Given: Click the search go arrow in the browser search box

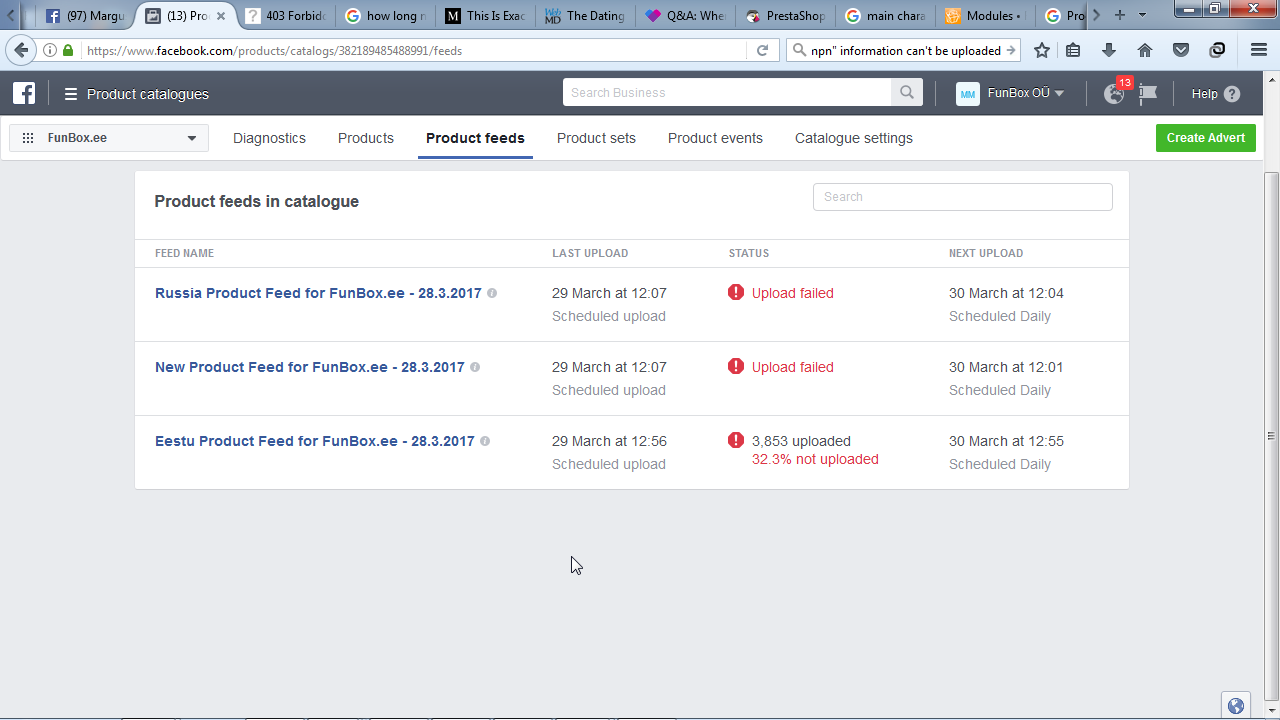Looking at the screenshot, I should [1011, 50].
